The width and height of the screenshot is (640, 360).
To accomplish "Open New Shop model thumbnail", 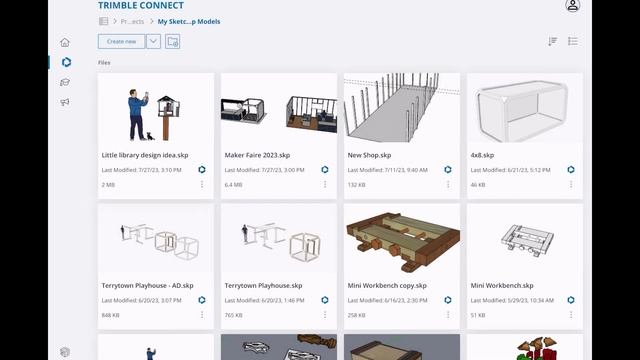I will coord(402,108).
